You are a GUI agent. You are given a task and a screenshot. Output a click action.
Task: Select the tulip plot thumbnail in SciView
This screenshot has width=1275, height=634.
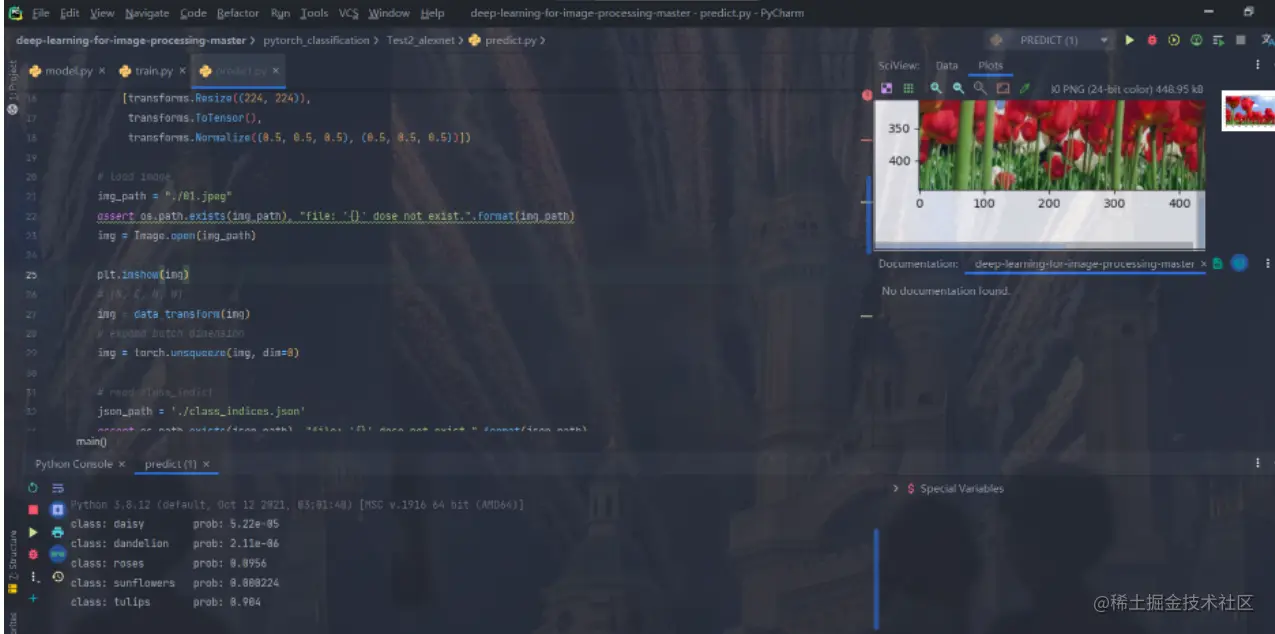1249,110
